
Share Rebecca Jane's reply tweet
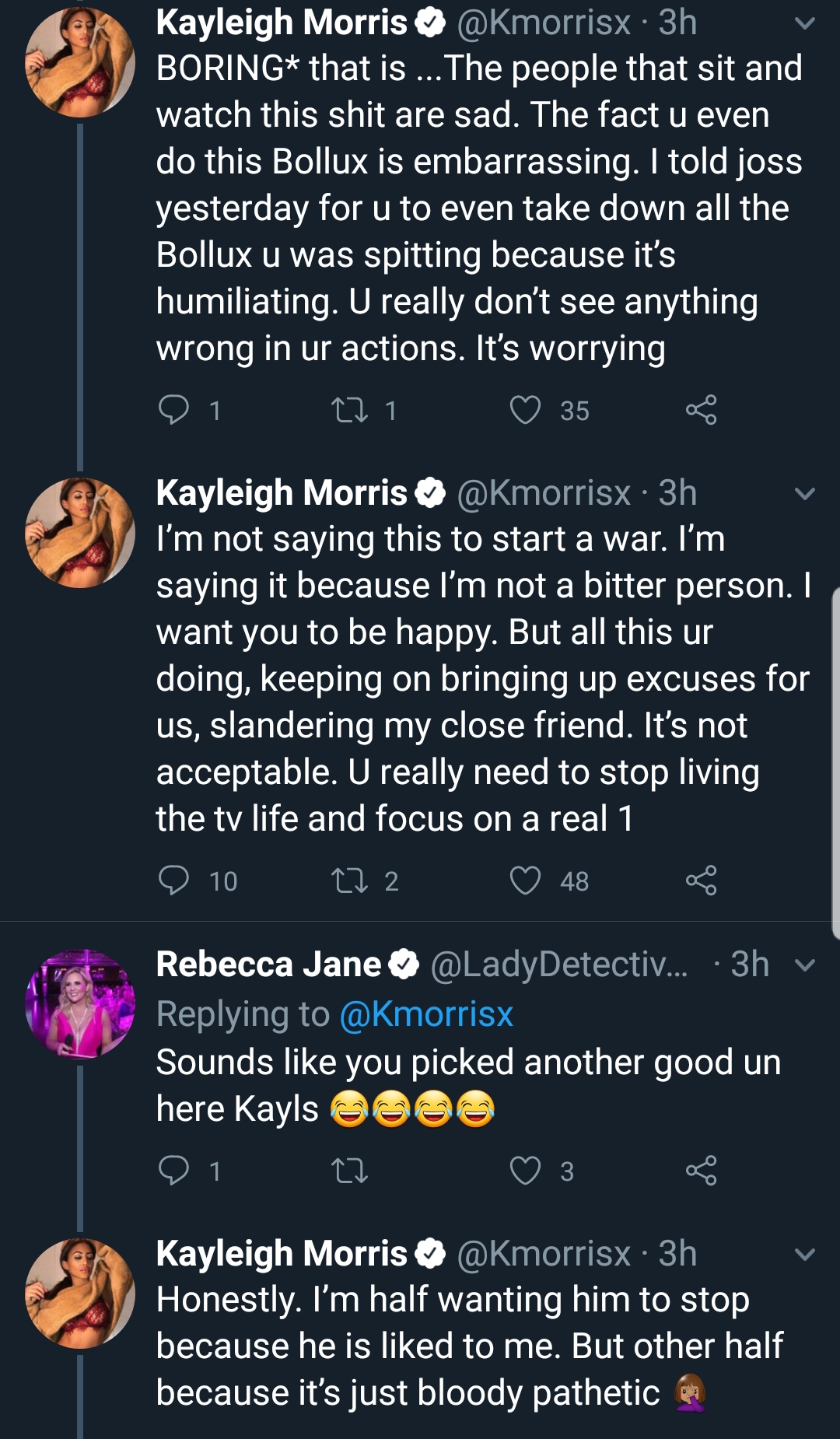tap(701, 1170)
